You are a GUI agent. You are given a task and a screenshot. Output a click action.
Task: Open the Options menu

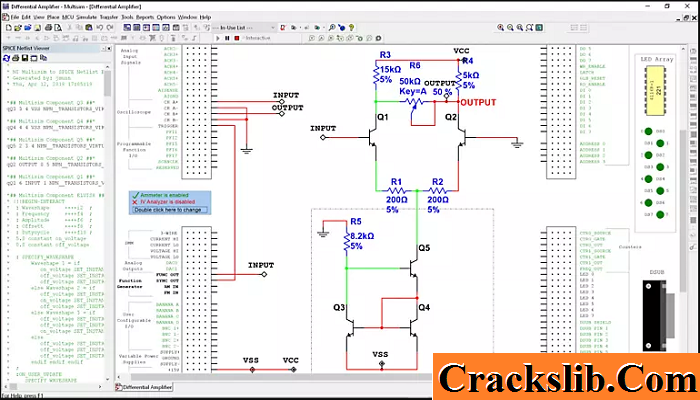click(166, 17)
